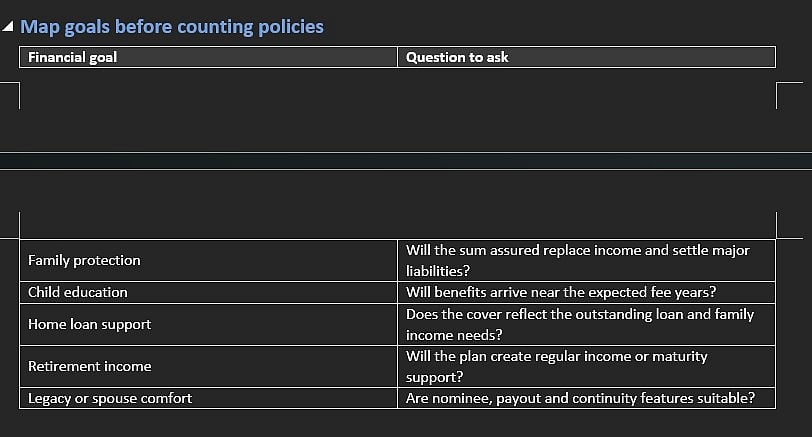
Task: Select the 'Question to ask' header cell
Action: click(586, 57)
